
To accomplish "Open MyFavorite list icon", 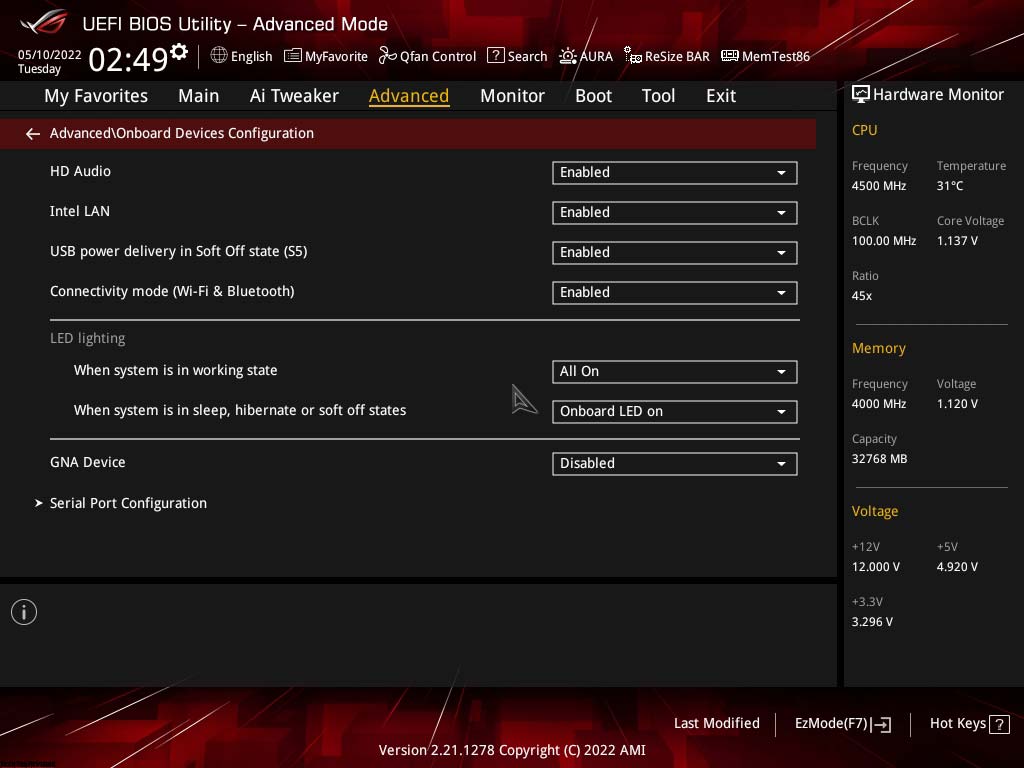I will click(x=293, y=56).
